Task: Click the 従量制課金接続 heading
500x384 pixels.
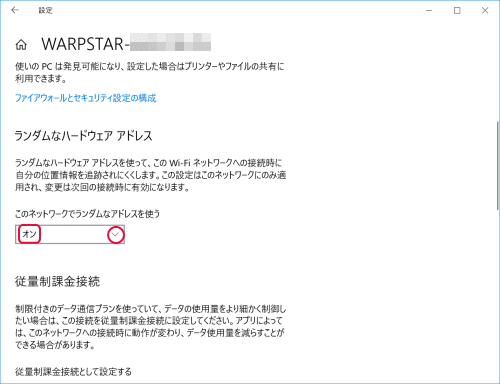Action: pyautogui.click(x=57, y=281)
